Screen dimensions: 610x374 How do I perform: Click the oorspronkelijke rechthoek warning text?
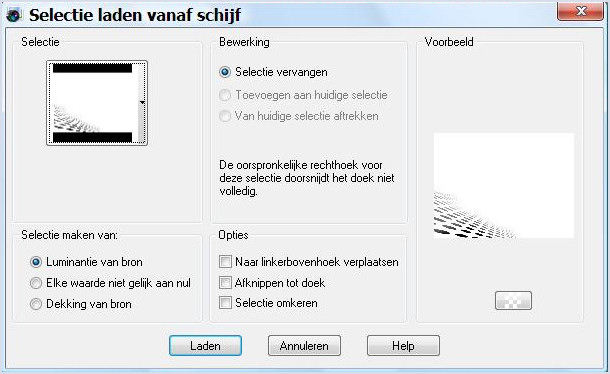coord(307,178)
